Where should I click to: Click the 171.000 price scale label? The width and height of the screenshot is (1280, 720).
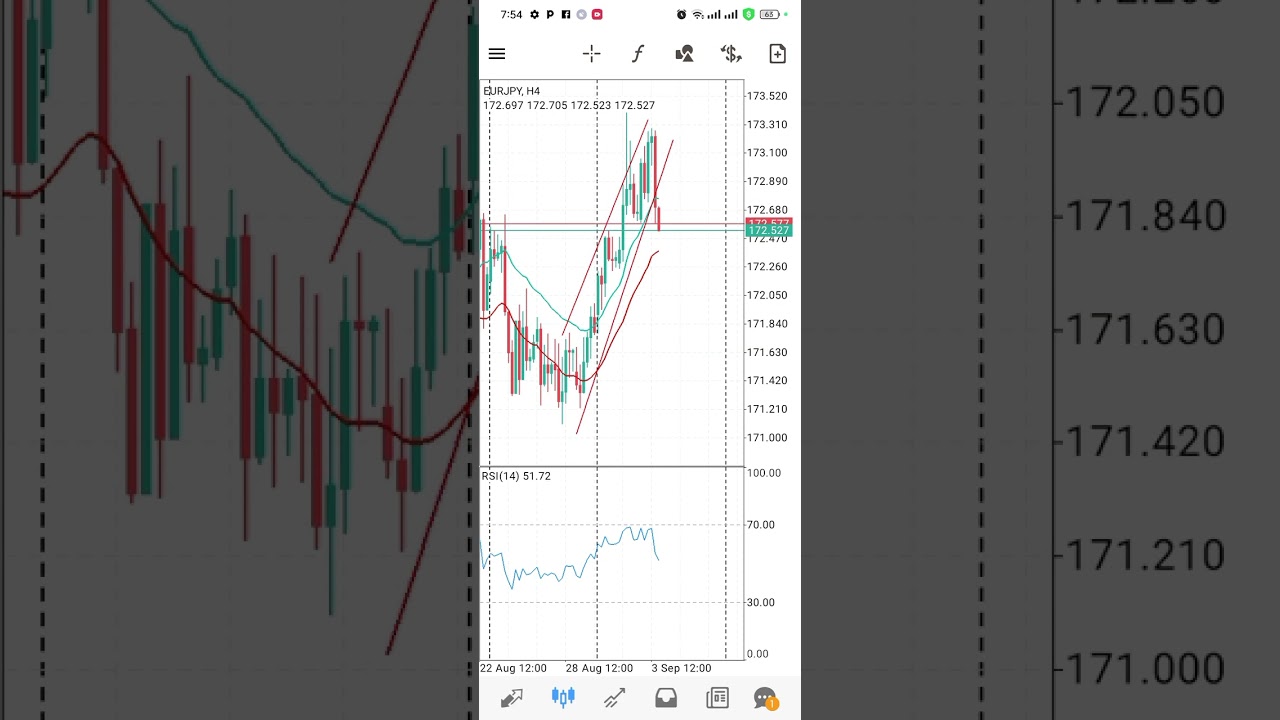(x=767, y=438)
